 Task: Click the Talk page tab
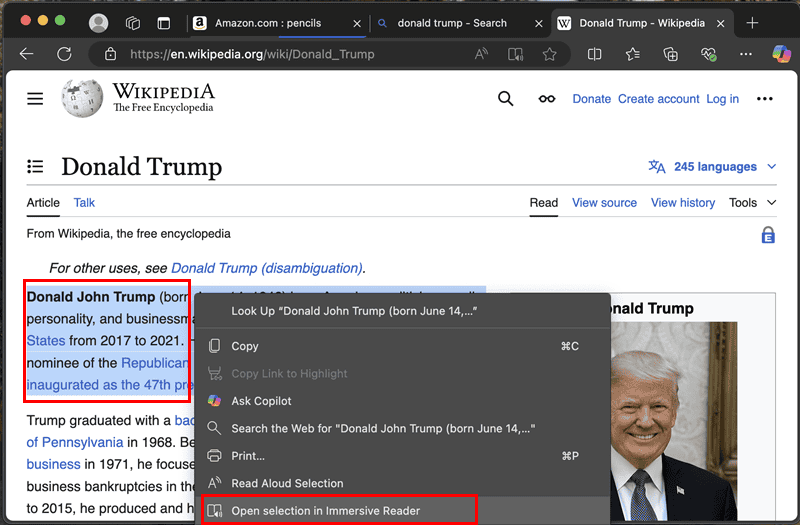click(84, 202)
